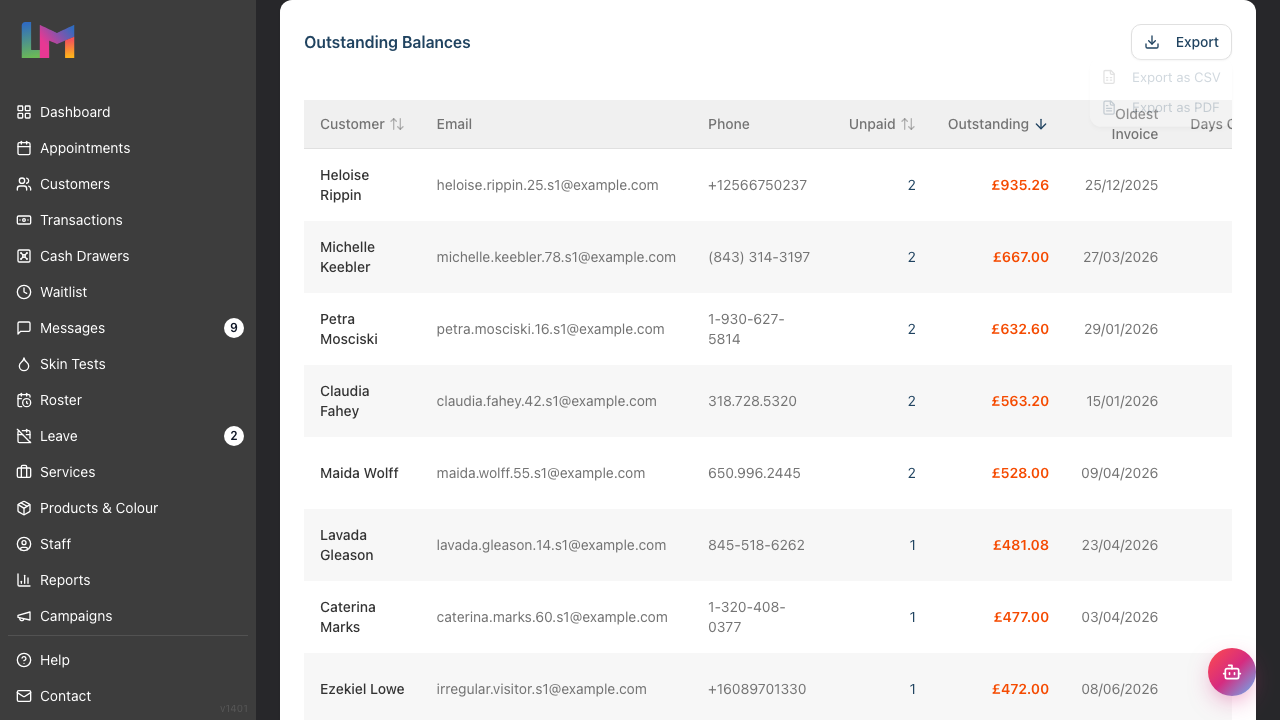Click the Leave calendar-off icon

tap(24, 436)
